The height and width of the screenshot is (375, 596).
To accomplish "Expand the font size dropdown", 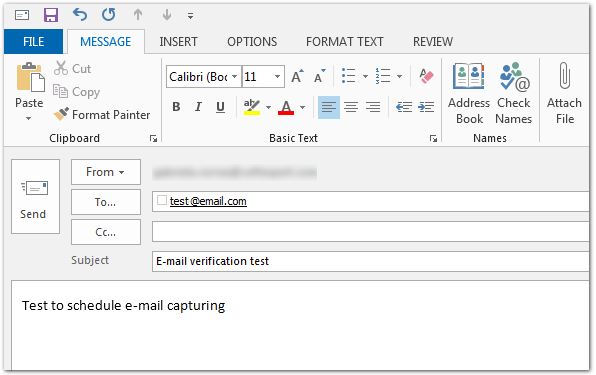I will click(x=277, y=77).
